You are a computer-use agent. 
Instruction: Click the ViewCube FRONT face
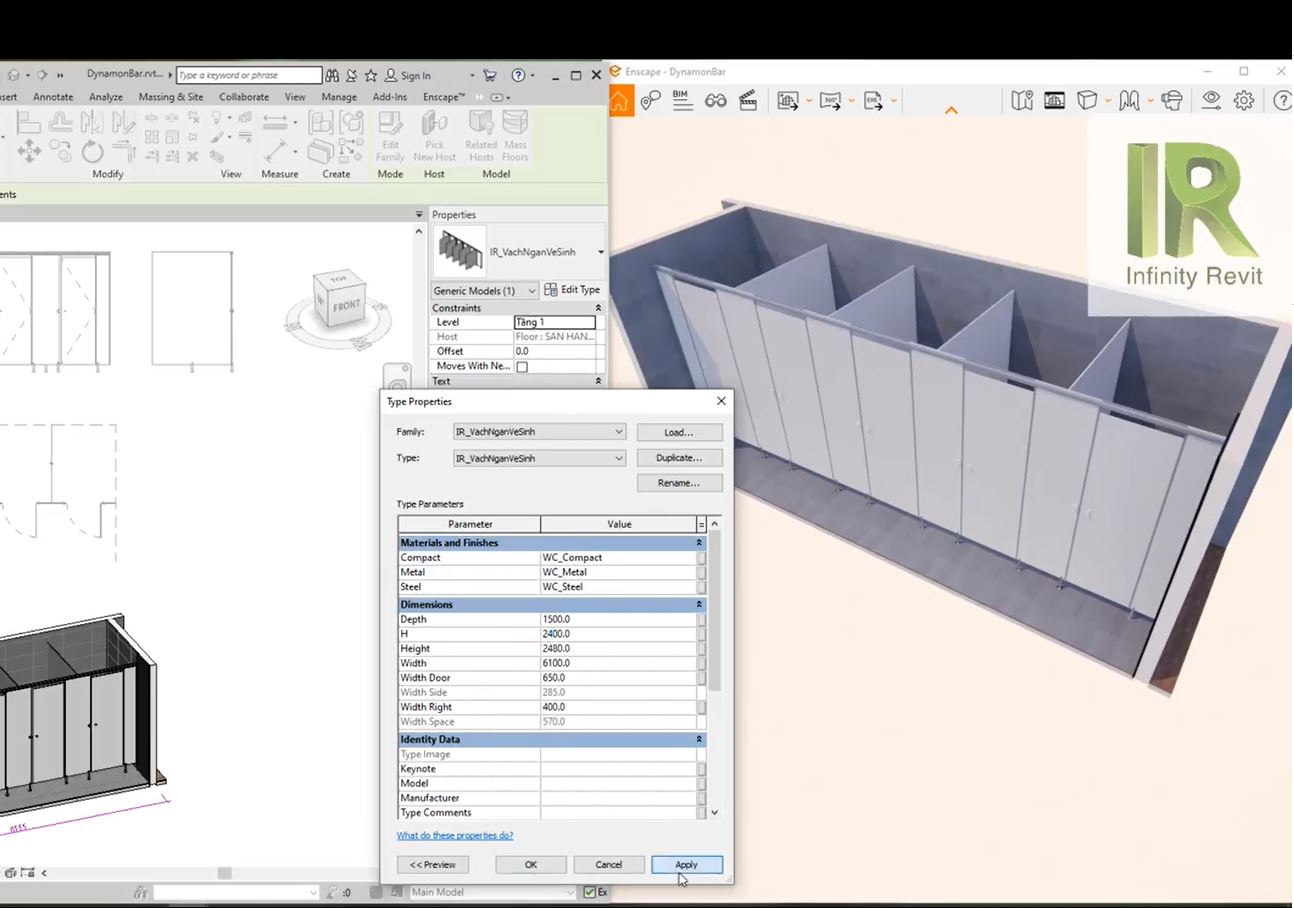pyautogui.click(x=344, y=305)
